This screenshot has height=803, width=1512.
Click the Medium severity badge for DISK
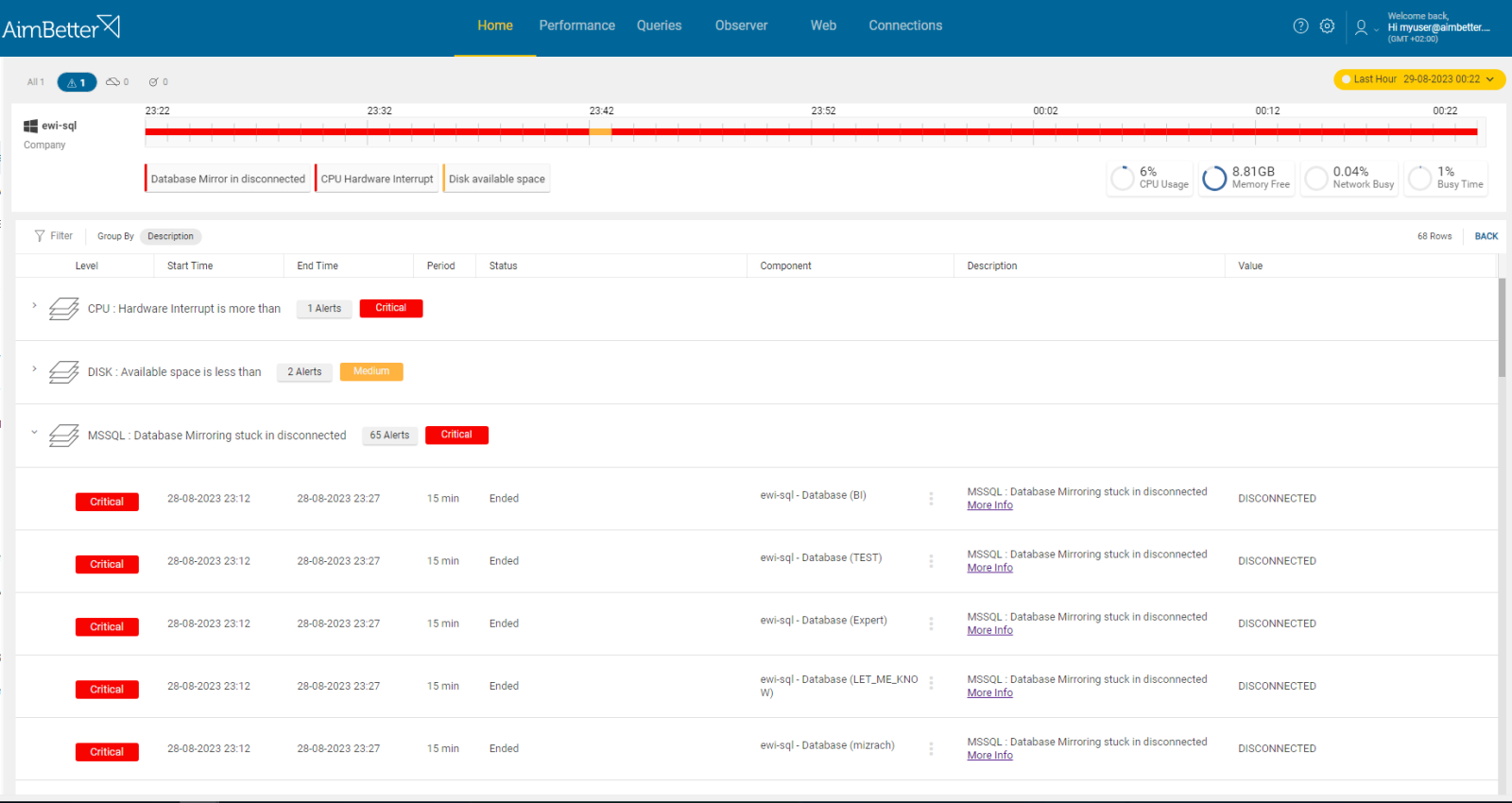[371, 371]
